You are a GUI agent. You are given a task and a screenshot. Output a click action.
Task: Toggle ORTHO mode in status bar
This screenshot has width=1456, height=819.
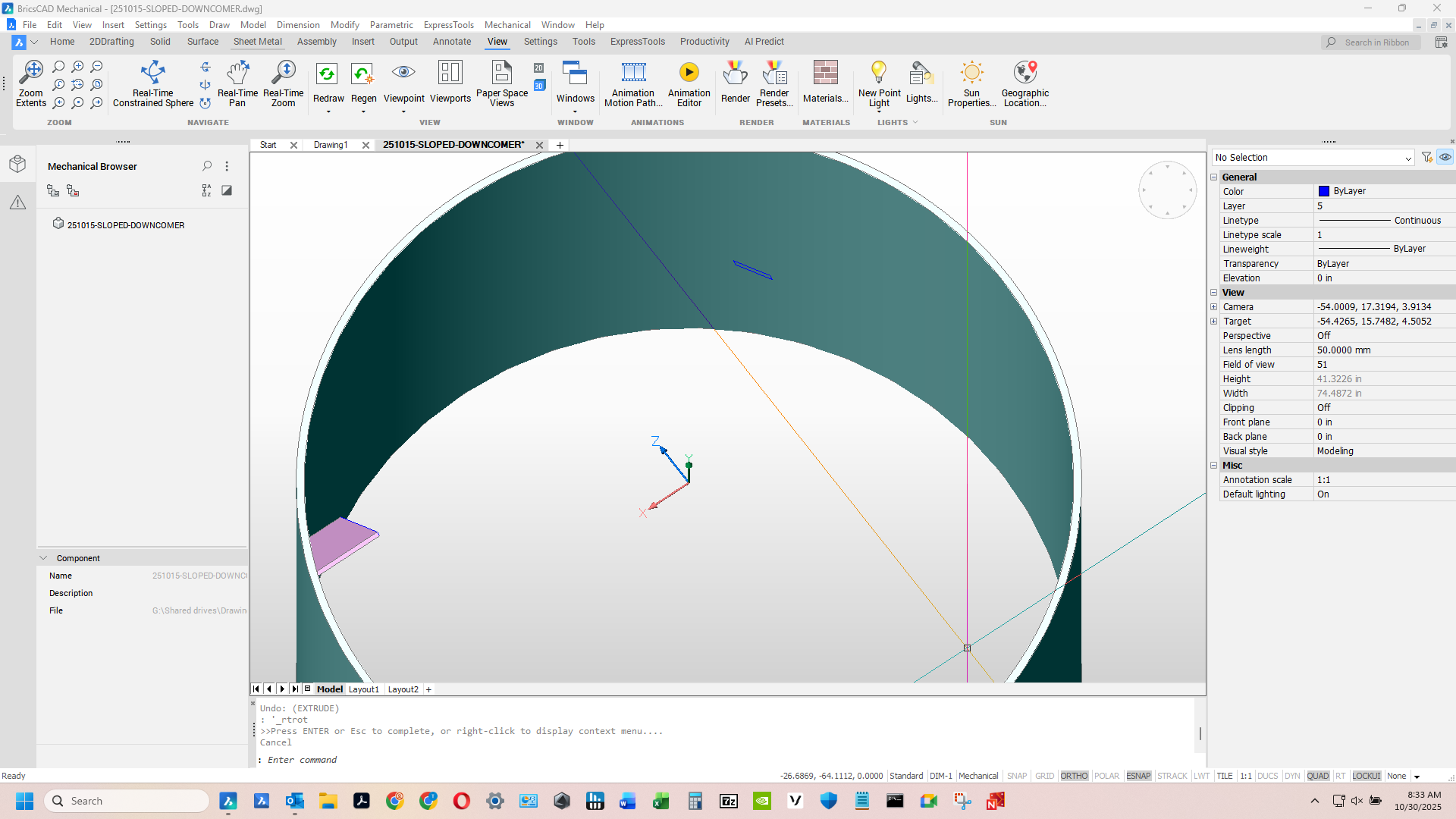tap(1074, 776)
